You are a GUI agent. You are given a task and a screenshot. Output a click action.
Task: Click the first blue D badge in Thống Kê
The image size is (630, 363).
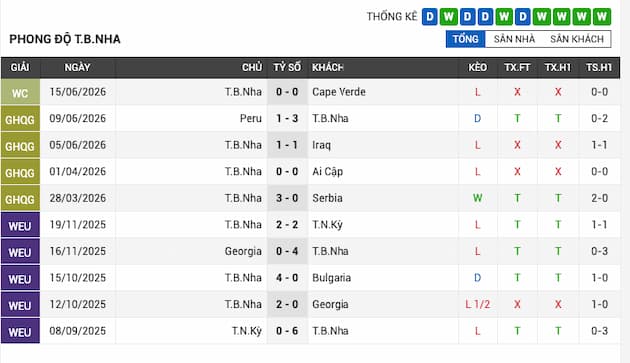(x=430, y=17)
